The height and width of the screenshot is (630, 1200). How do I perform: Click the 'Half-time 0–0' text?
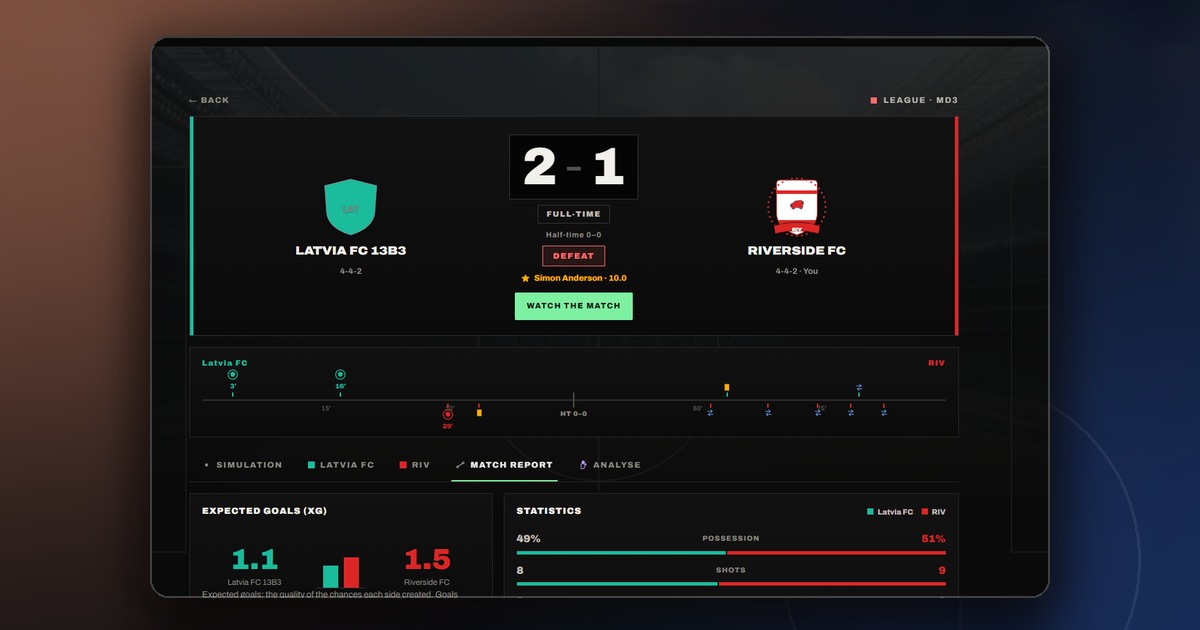(573, 235)
